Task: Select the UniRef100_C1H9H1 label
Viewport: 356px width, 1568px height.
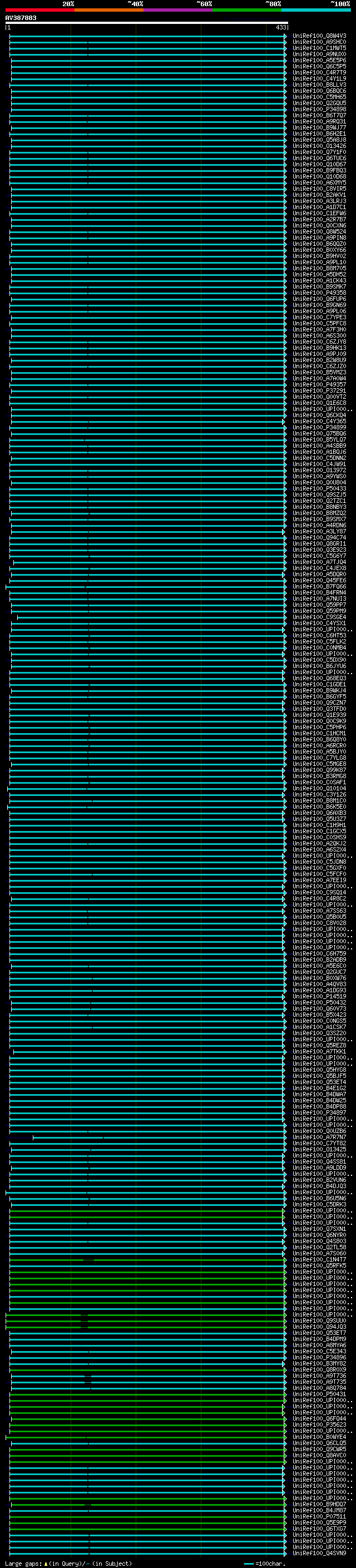Action: pyautogui.click(x=319, y=825)
